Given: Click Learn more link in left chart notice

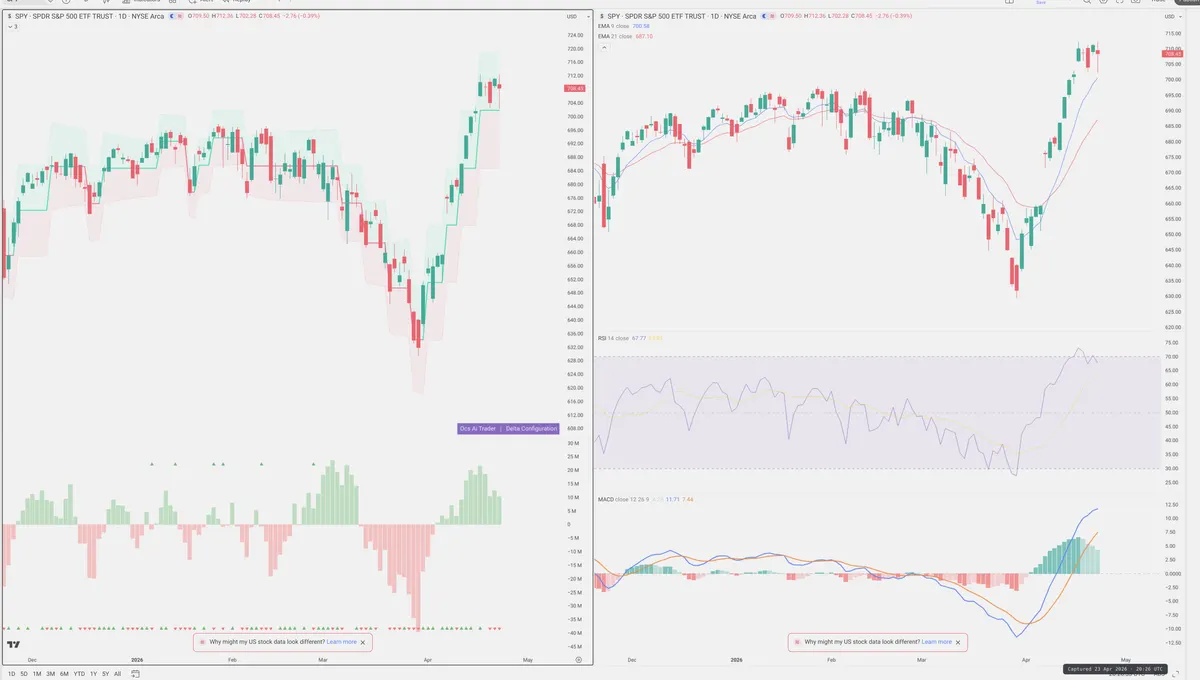Looking at the screenshot, I should [341, 642].
